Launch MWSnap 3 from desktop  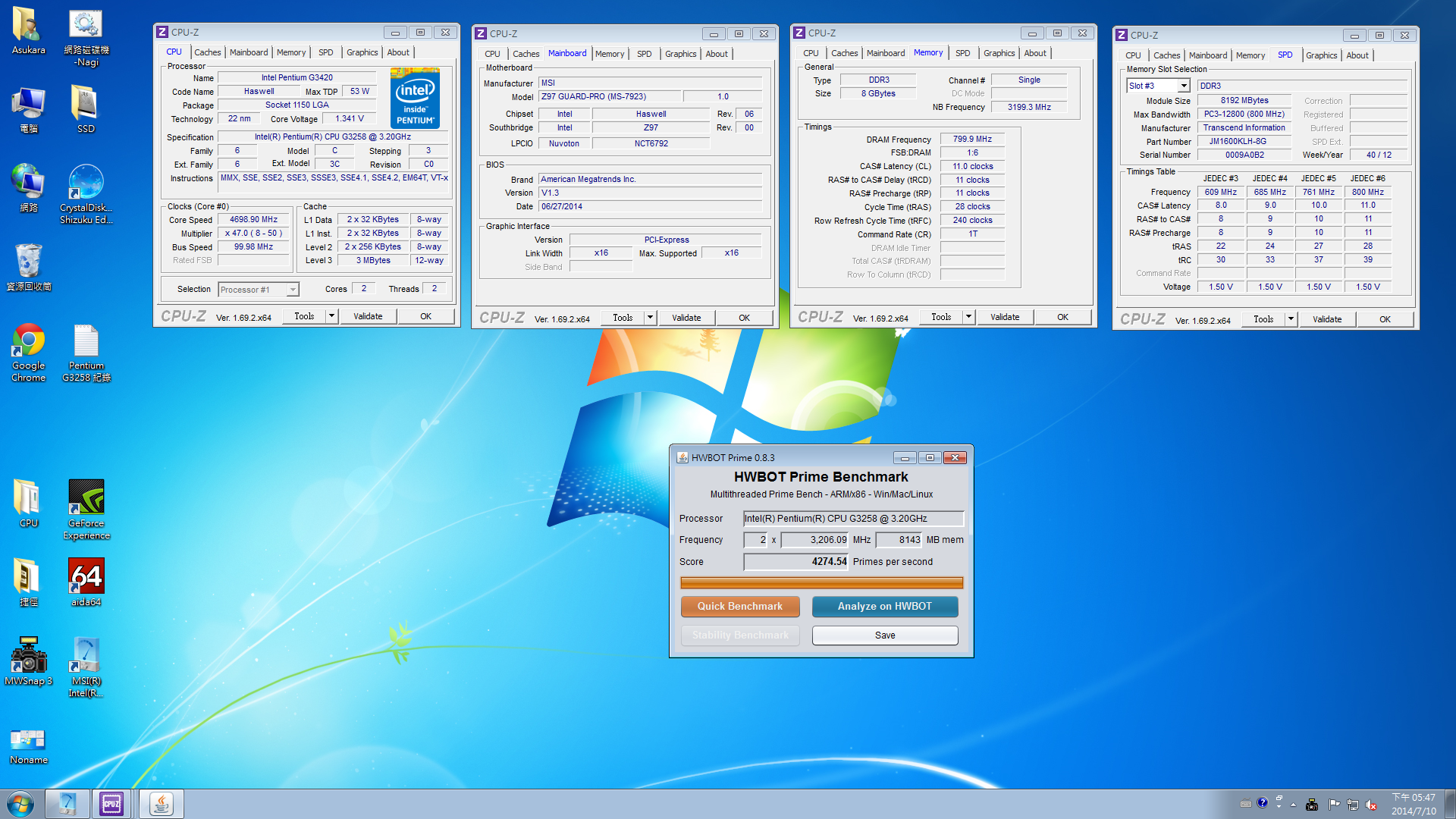[28, 661]
